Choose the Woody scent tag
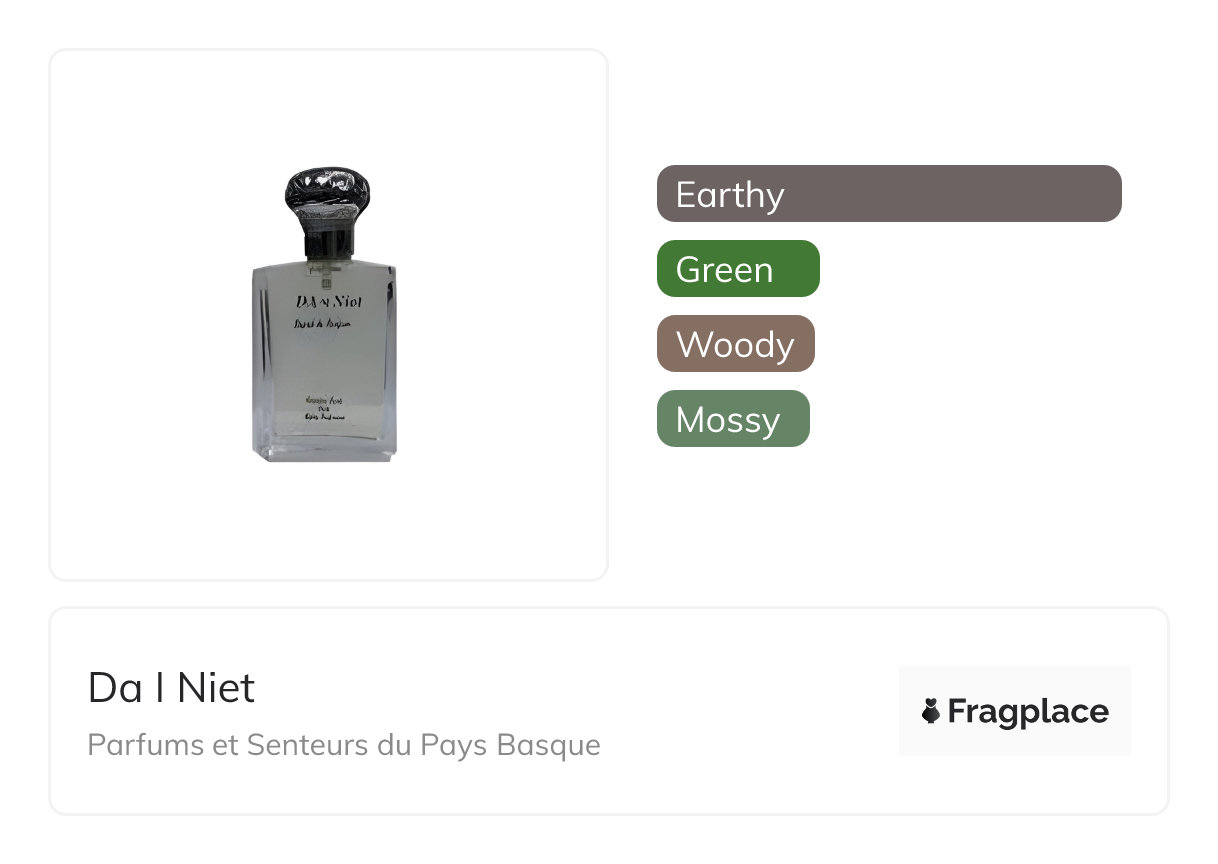 pyautogui.click(x=735, y=344)
